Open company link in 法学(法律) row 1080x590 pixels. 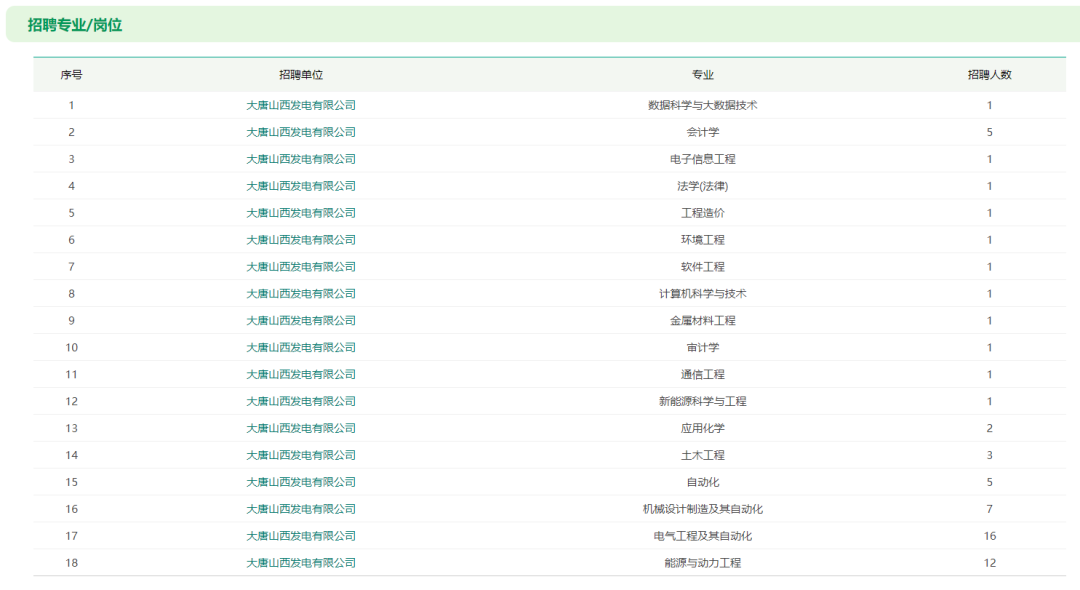[301, 186]
